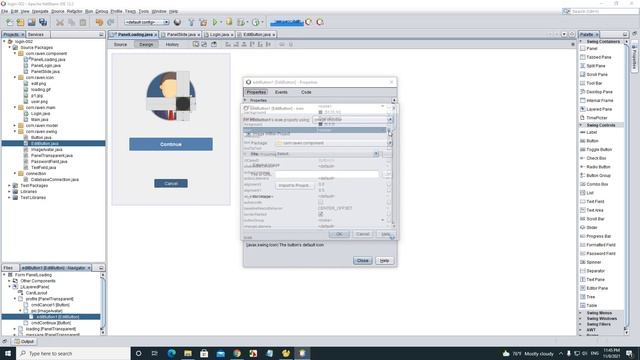Switch to the Code tab in Properties dialog

[x=306, y=92]
